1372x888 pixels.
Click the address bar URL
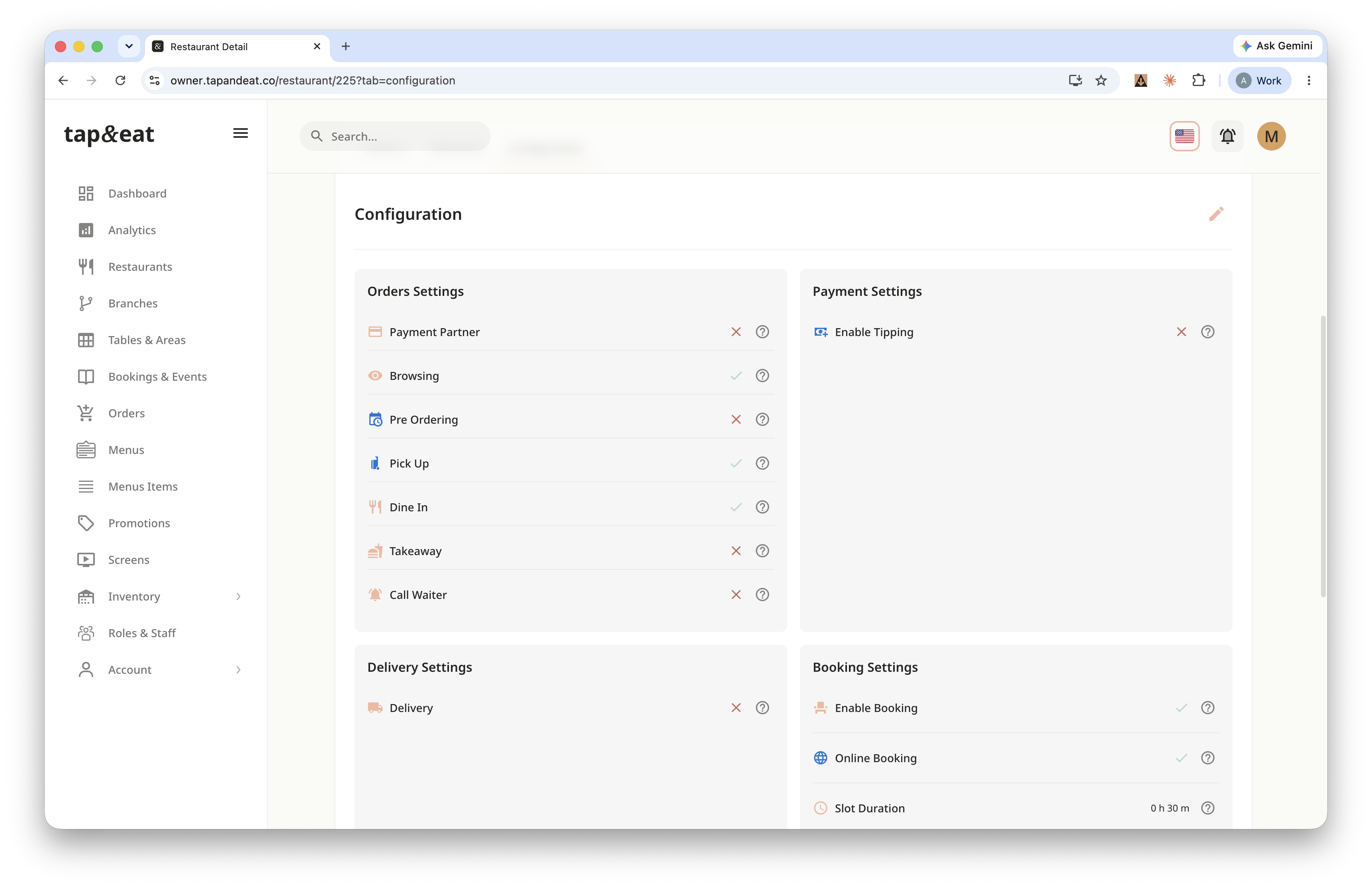point(312,81)
